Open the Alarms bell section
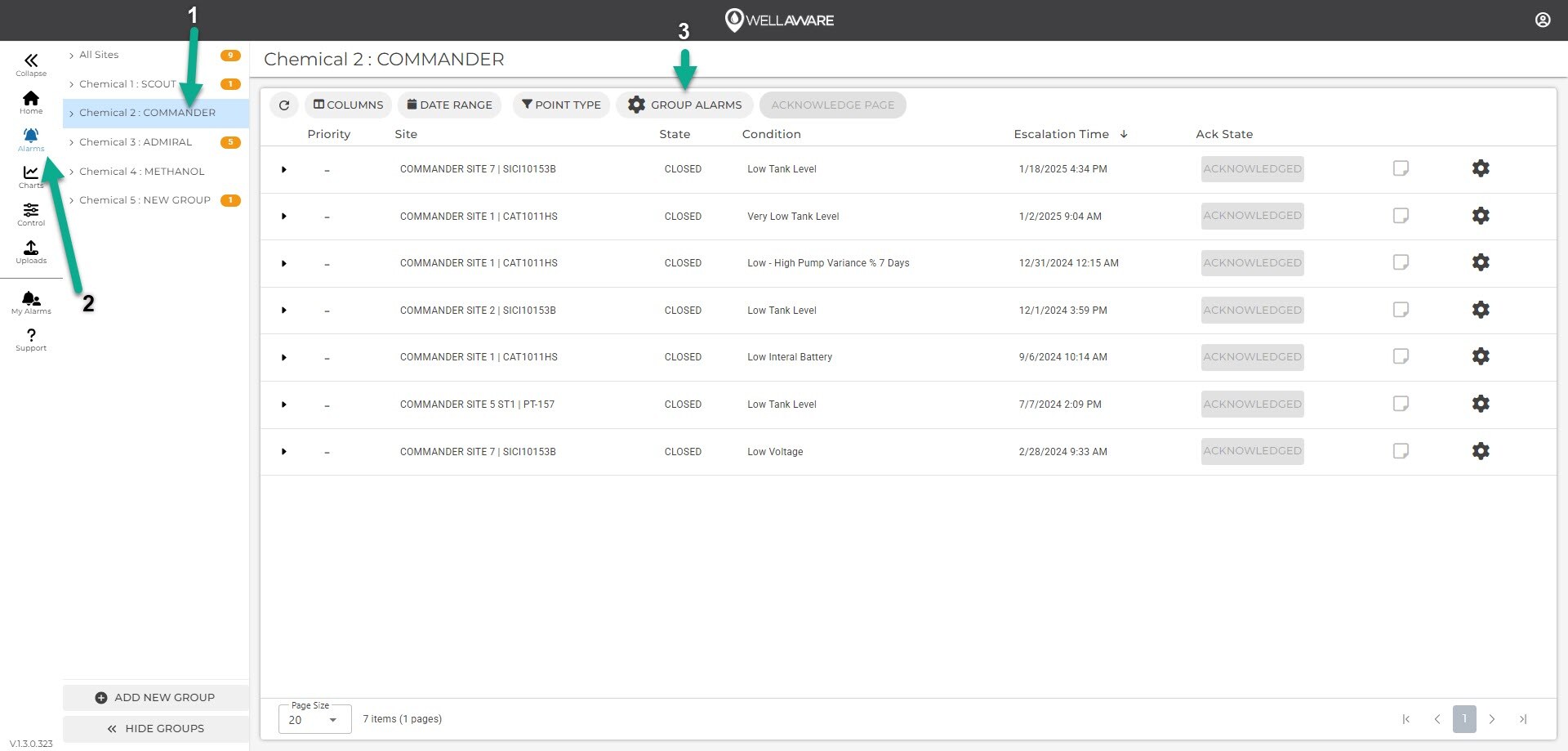This screenshot has width=1568, height=751. [x=31, y=140]
